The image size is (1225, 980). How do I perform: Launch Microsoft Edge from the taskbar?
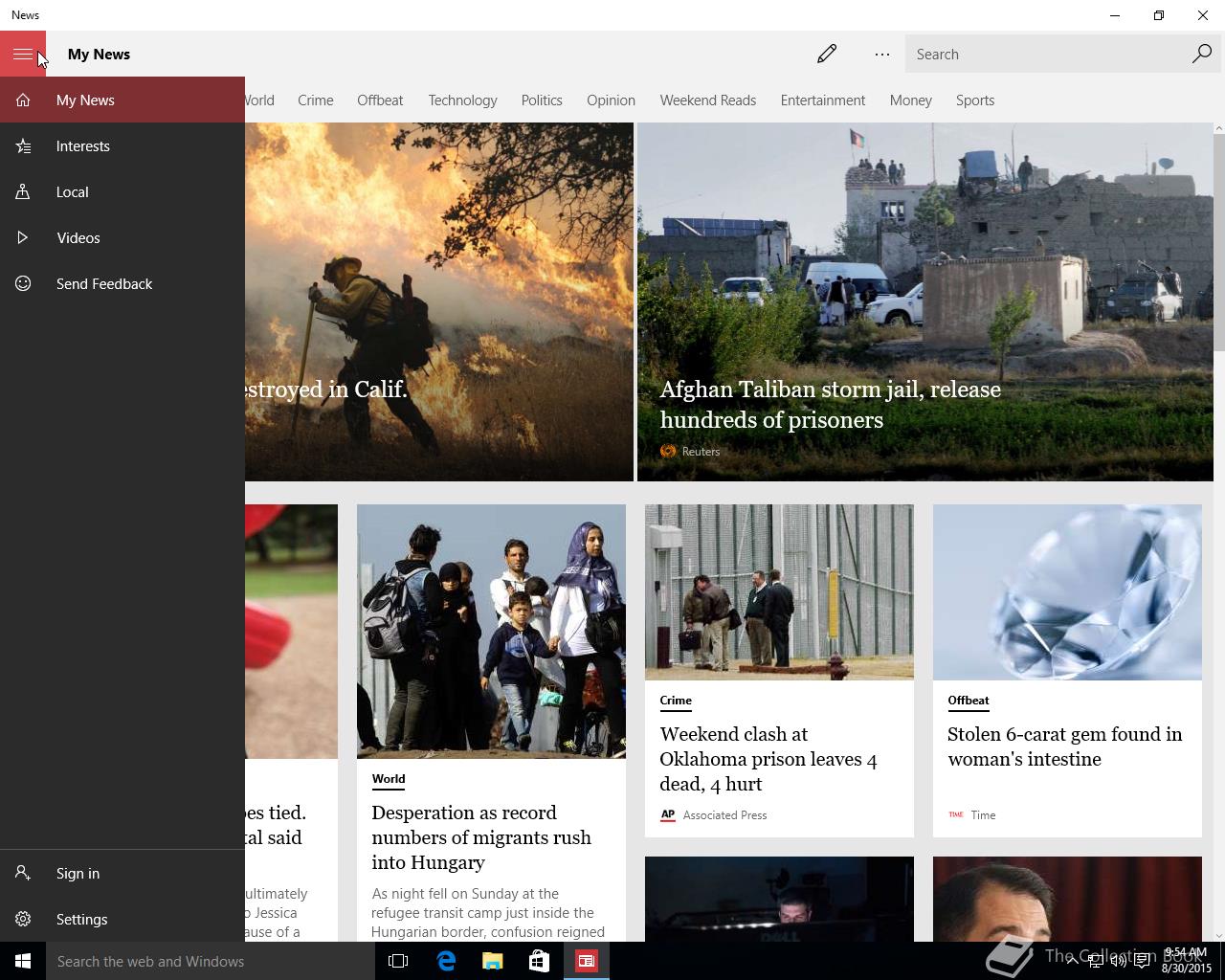click(x=445, y=961)
